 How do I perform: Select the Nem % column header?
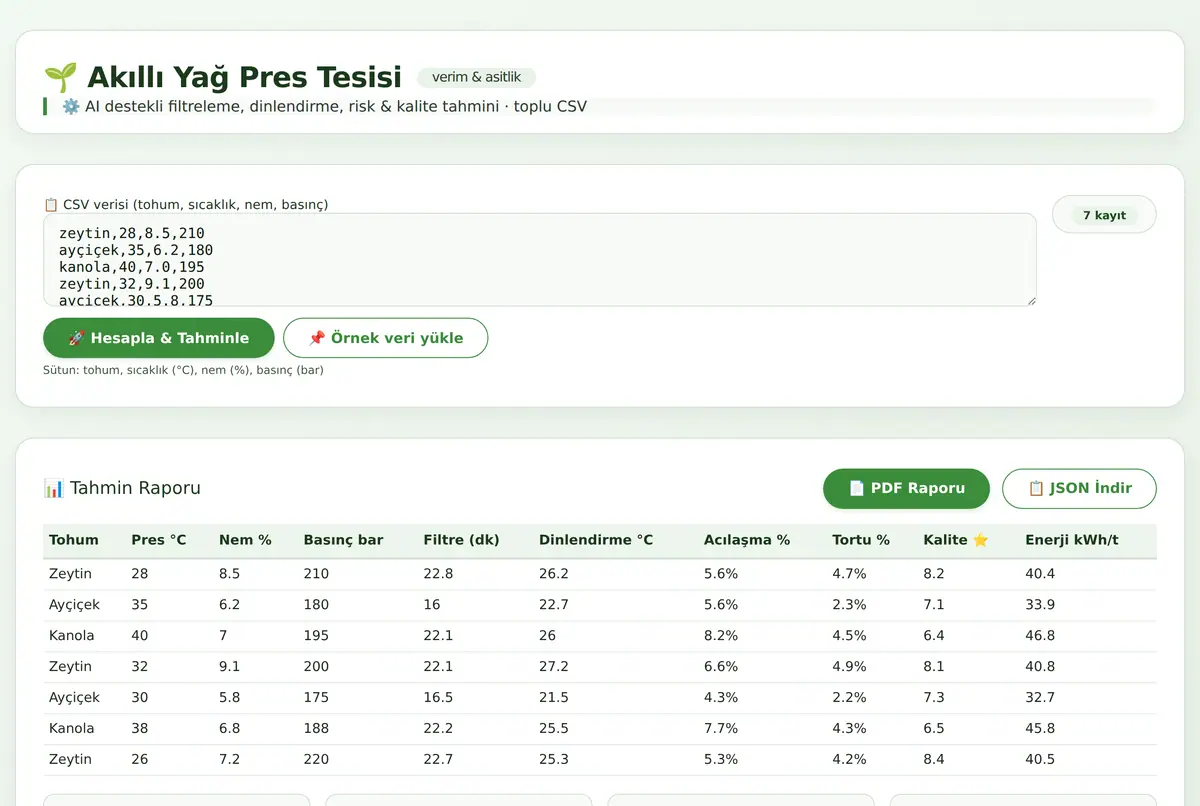click(x=245, y=540)
